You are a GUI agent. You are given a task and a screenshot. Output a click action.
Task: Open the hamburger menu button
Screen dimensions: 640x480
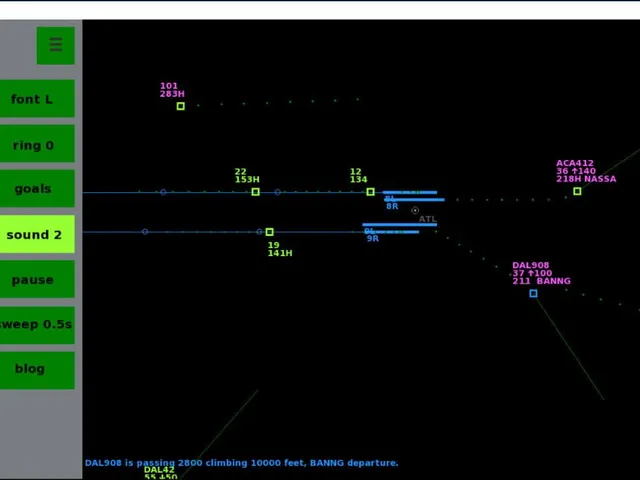click(x=56, y=45)
